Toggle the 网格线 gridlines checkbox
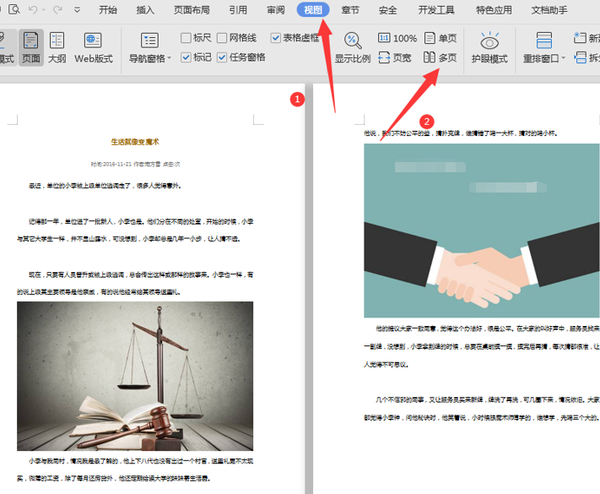The image size is (600, 494). click(222, 37)
